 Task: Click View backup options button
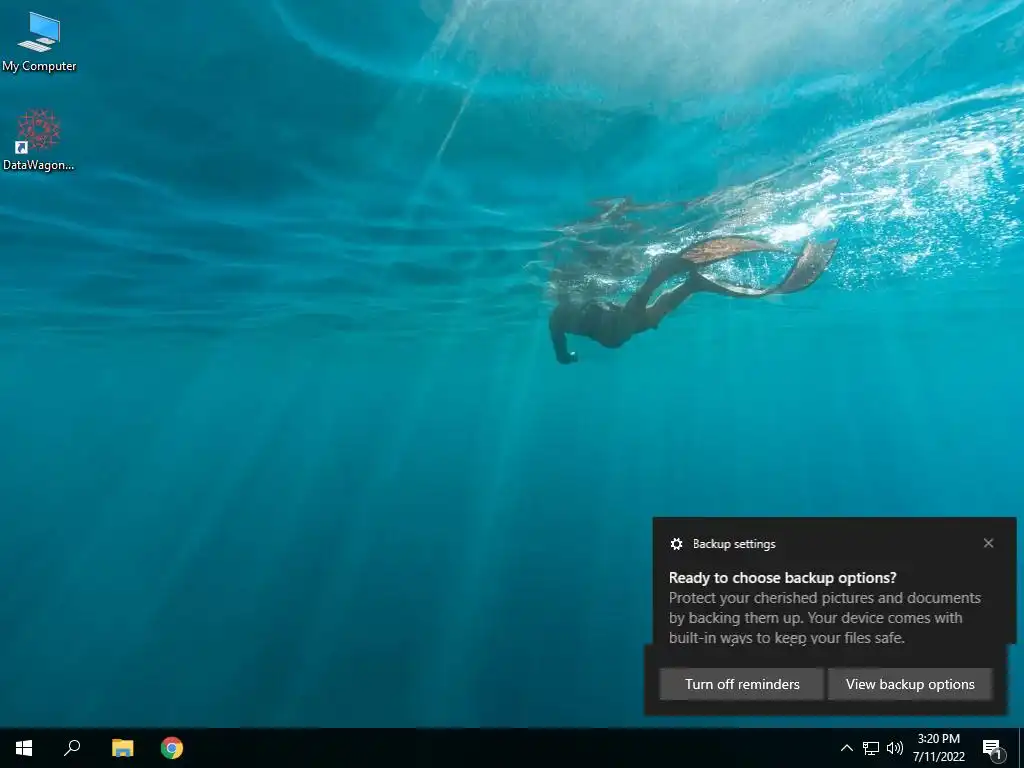tap(910, 684)
